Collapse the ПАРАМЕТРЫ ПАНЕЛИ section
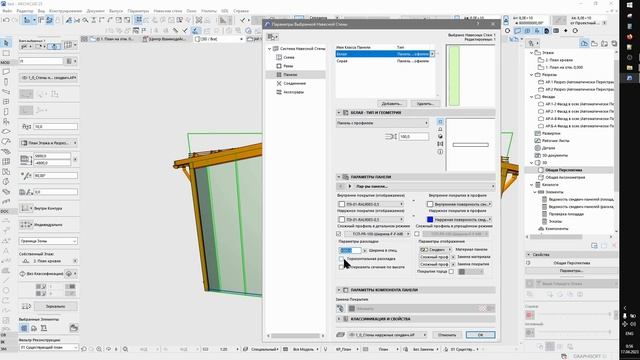 (339, 177)
